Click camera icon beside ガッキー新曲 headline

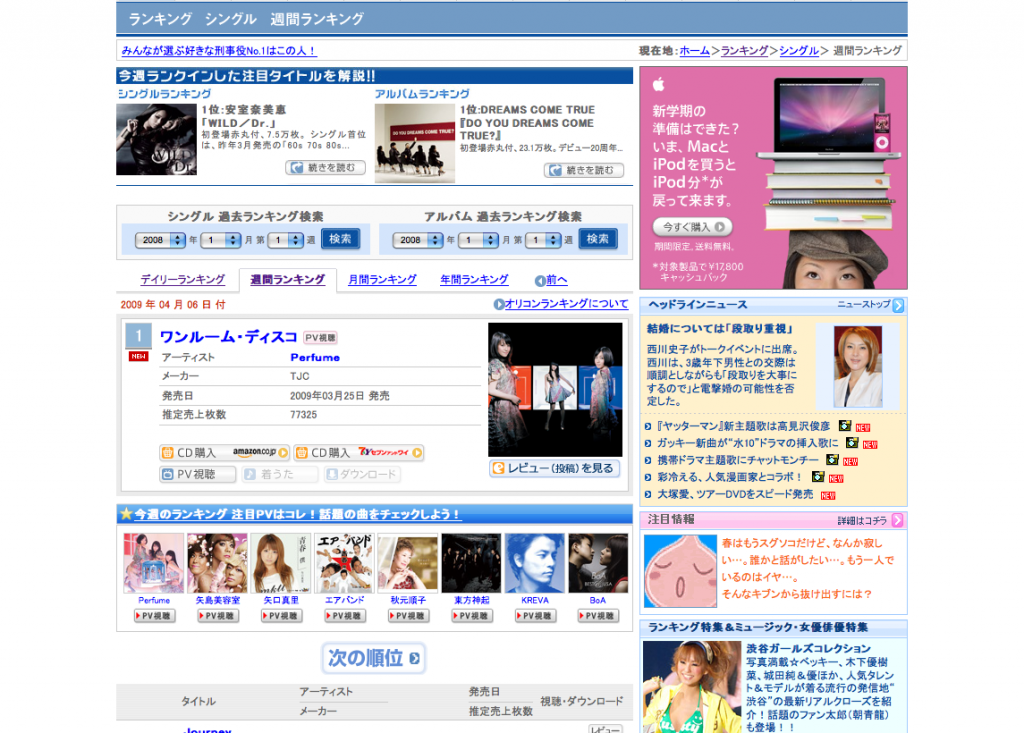tap(851, 443)
